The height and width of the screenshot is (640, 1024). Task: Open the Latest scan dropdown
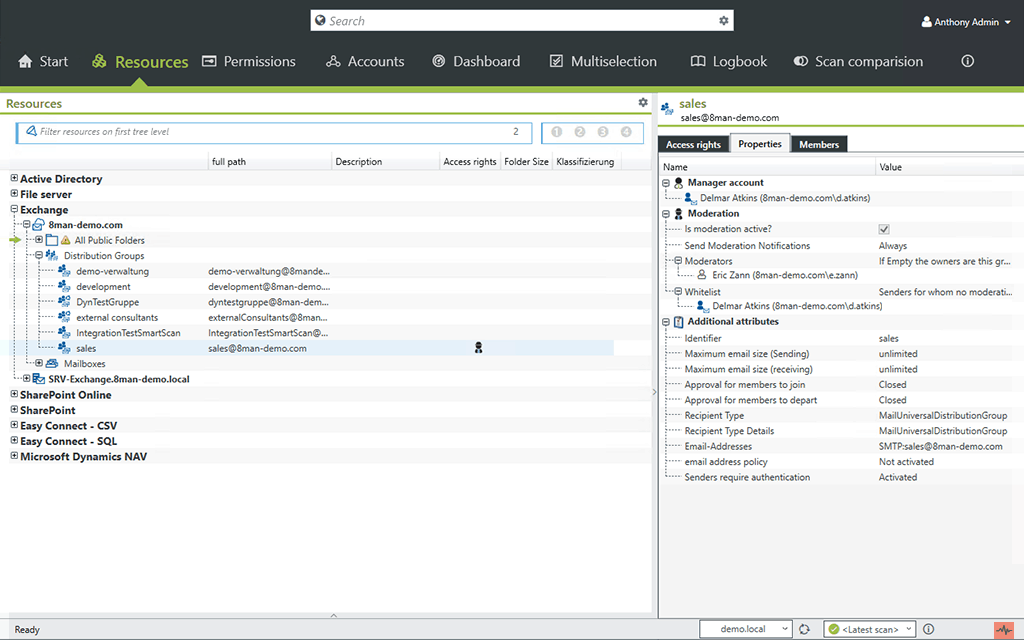point(908,629)
